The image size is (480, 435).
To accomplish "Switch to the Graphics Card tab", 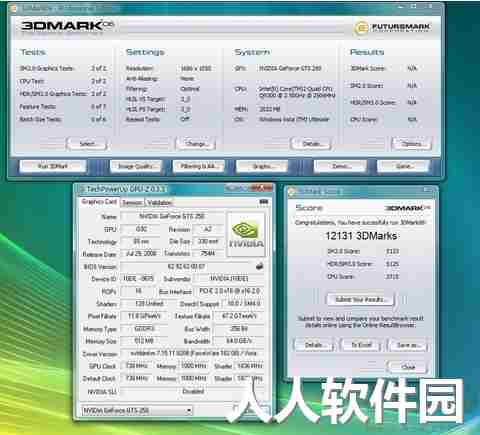I will tap(99, 202).
